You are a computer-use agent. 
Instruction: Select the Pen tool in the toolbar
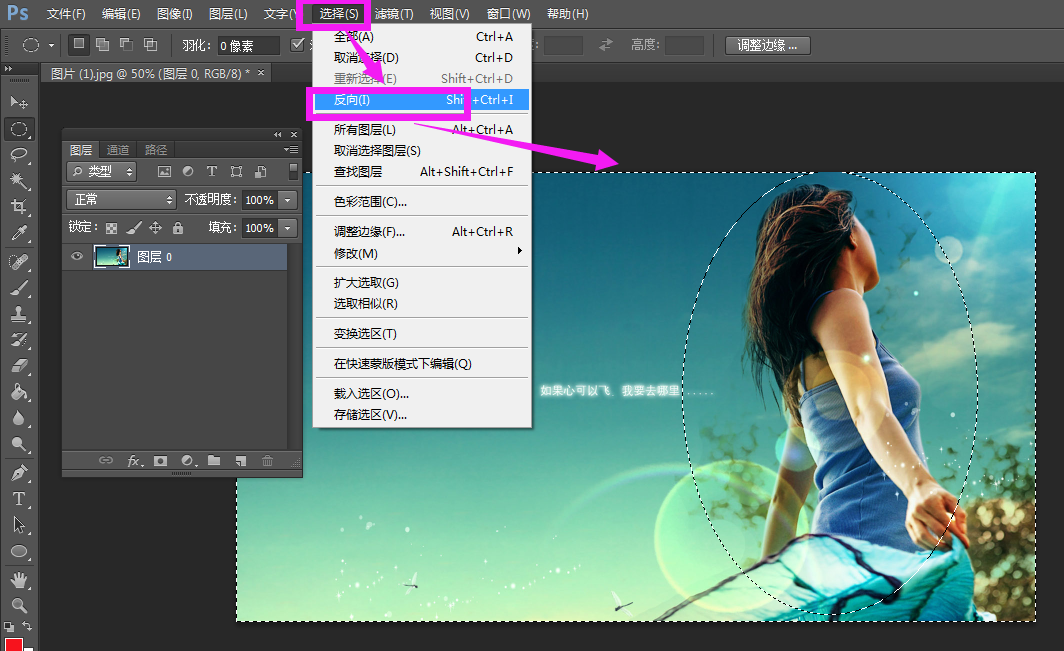tap(18, 470)
